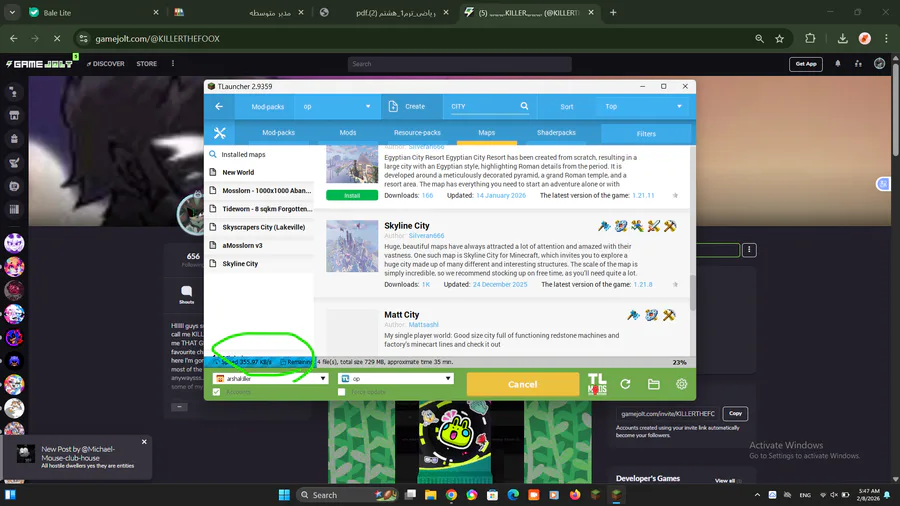The height and width of the screenshot is (506, 900).
Task: Open Game Jolt friends icon
Action: [x=858, y=64]
